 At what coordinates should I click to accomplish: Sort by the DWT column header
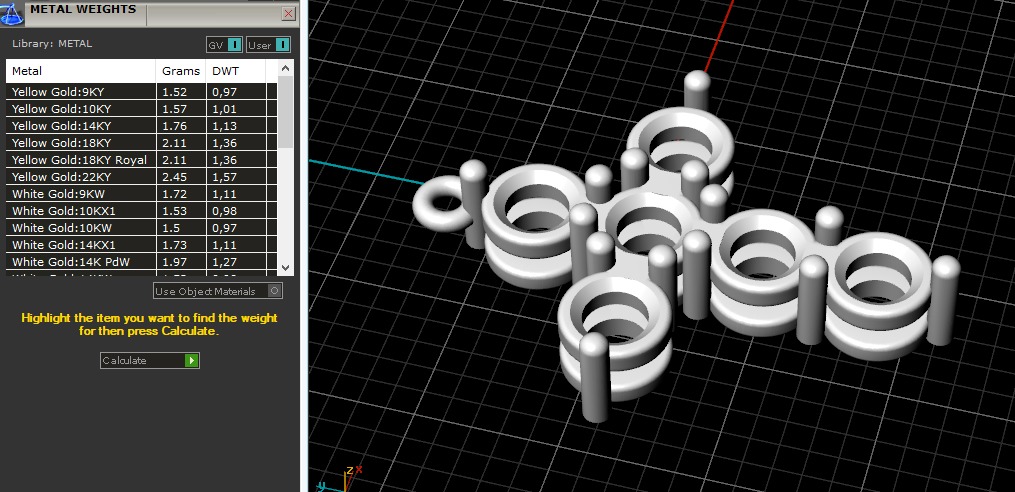click(236, 71)
